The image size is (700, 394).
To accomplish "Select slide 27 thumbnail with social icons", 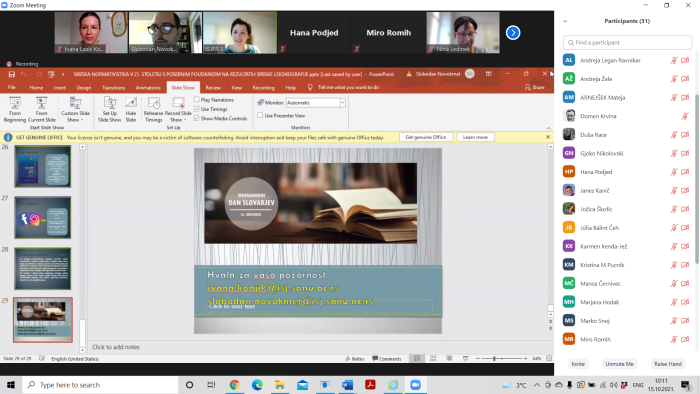I will (43, 217).
